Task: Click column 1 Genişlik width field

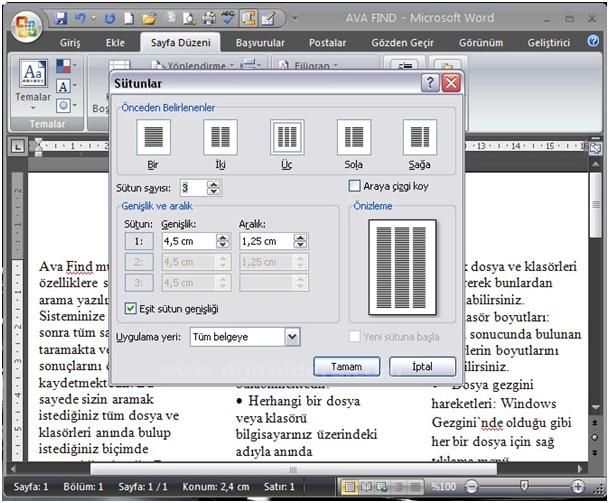Action: (x=189, y=241)
